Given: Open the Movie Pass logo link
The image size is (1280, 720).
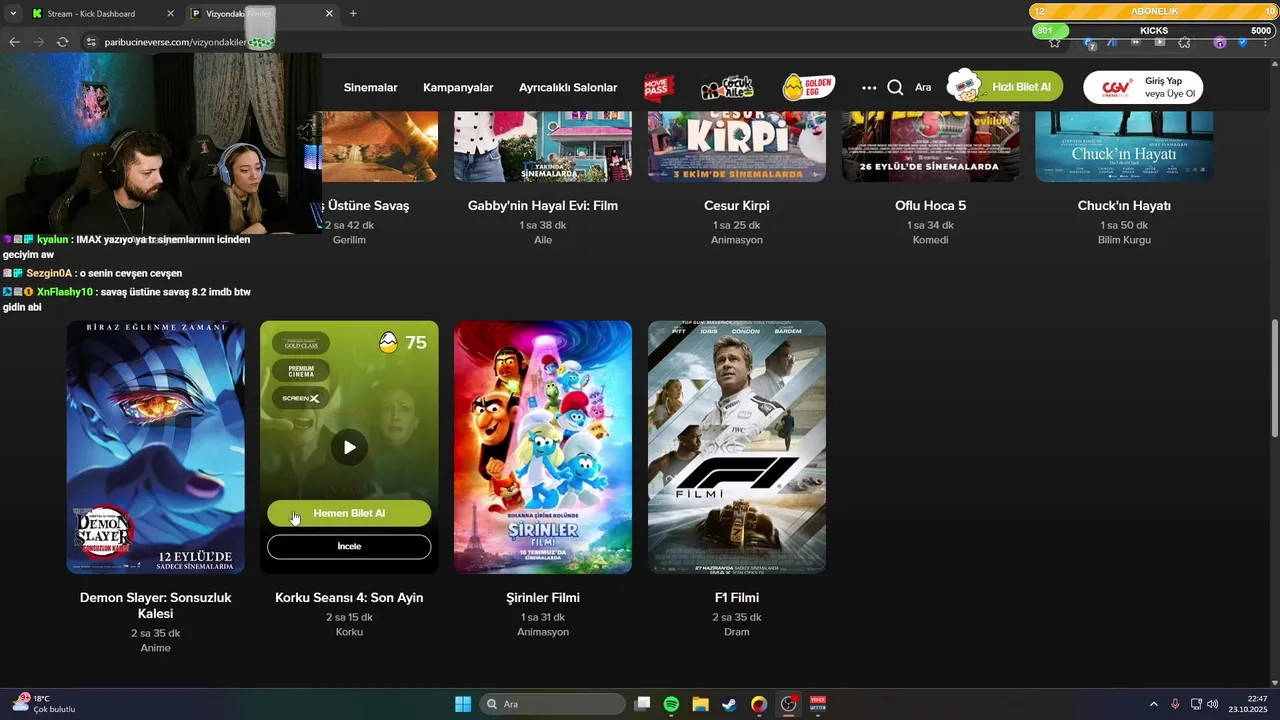Looking at the screenshot, I should point(659,87).
